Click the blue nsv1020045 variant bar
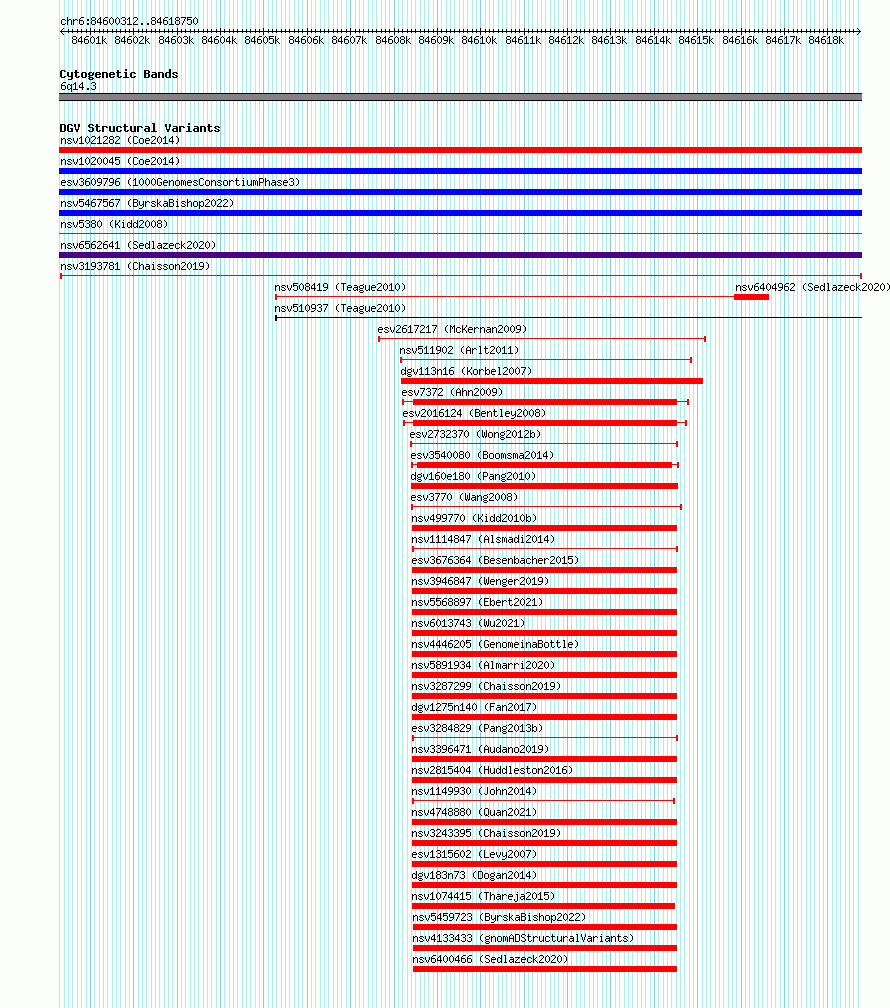 [x=460, y=171]
